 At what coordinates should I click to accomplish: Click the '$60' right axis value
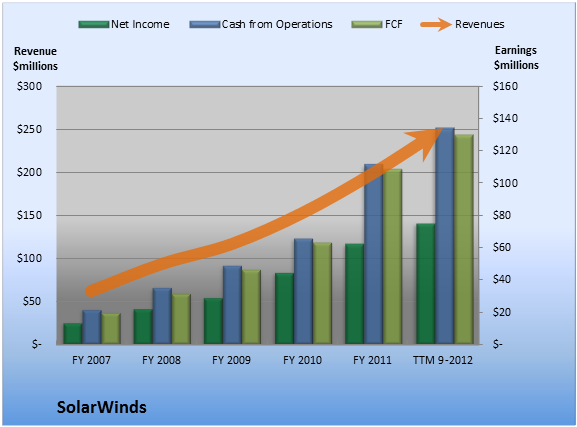[502, 247]
